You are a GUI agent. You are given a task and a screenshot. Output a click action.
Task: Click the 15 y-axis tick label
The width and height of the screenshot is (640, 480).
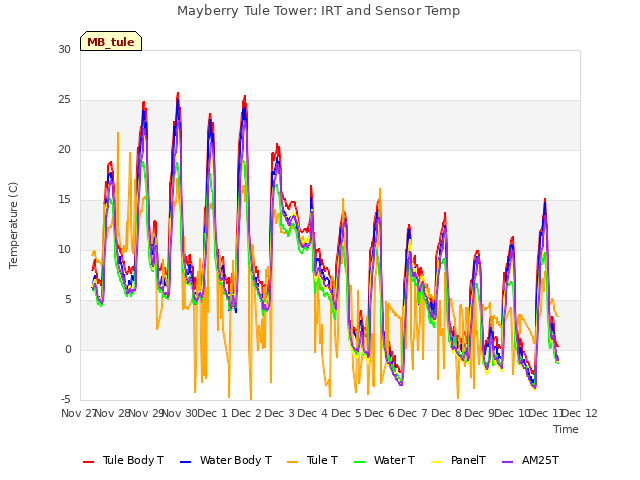tap(64, 200)
